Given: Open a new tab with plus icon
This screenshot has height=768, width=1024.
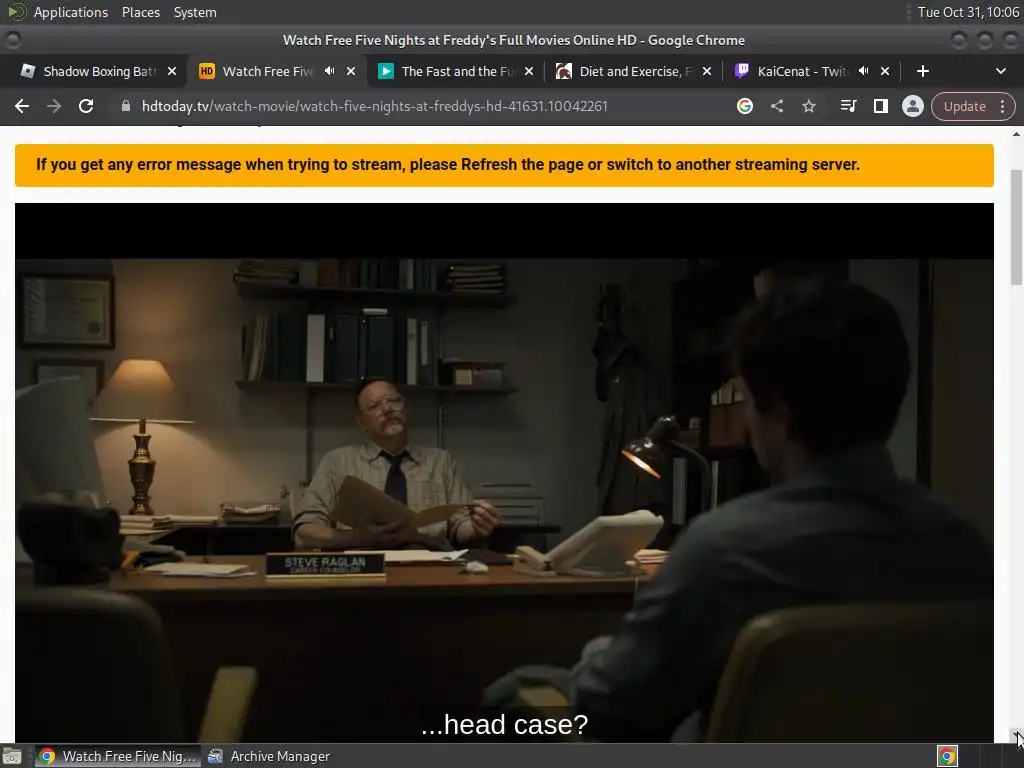Looking at the screenshot, I should click(922, 71).
